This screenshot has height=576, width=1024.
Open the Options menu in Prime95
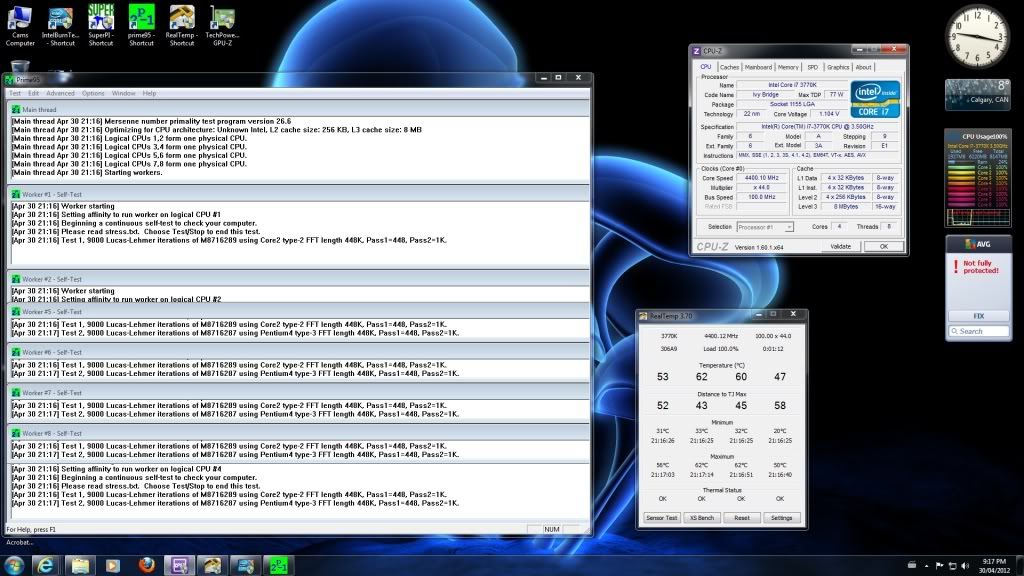coord(93,93)
